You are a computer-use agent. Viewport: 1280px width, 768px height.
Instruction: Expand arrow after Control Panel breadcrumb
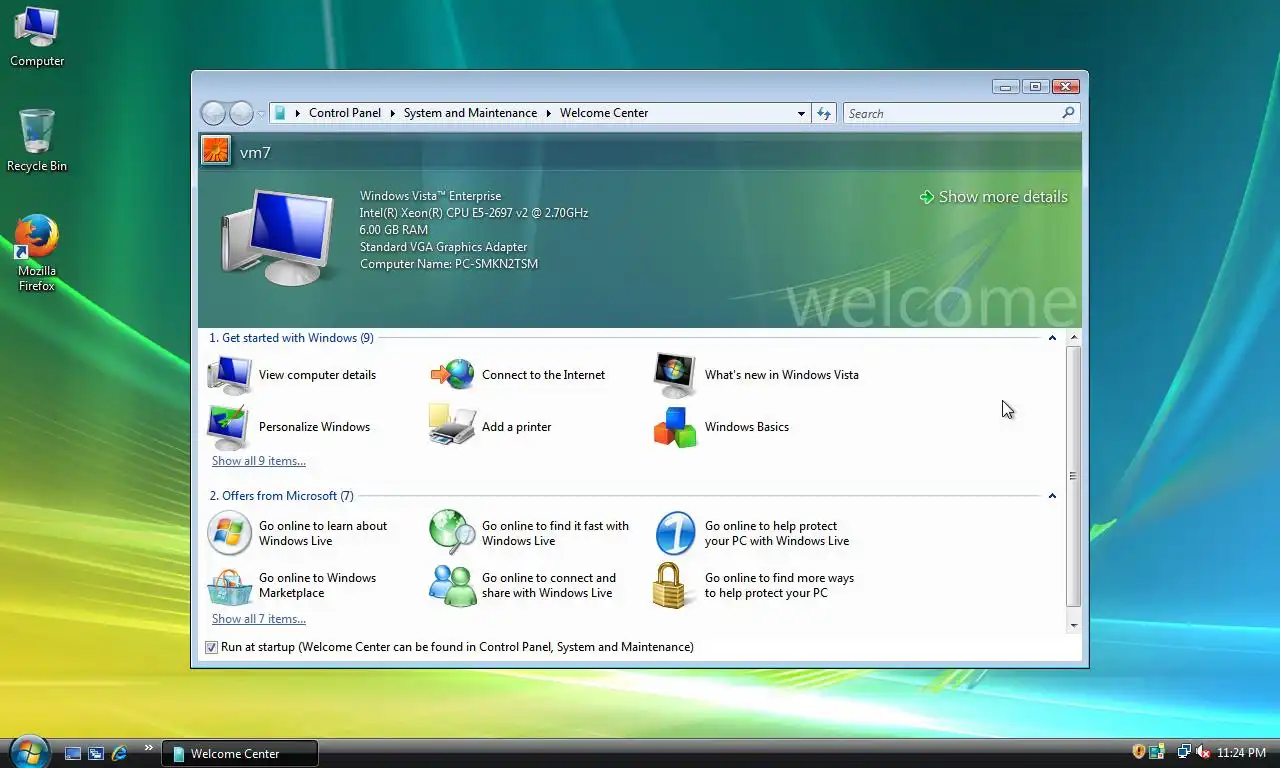pos(393,113)
